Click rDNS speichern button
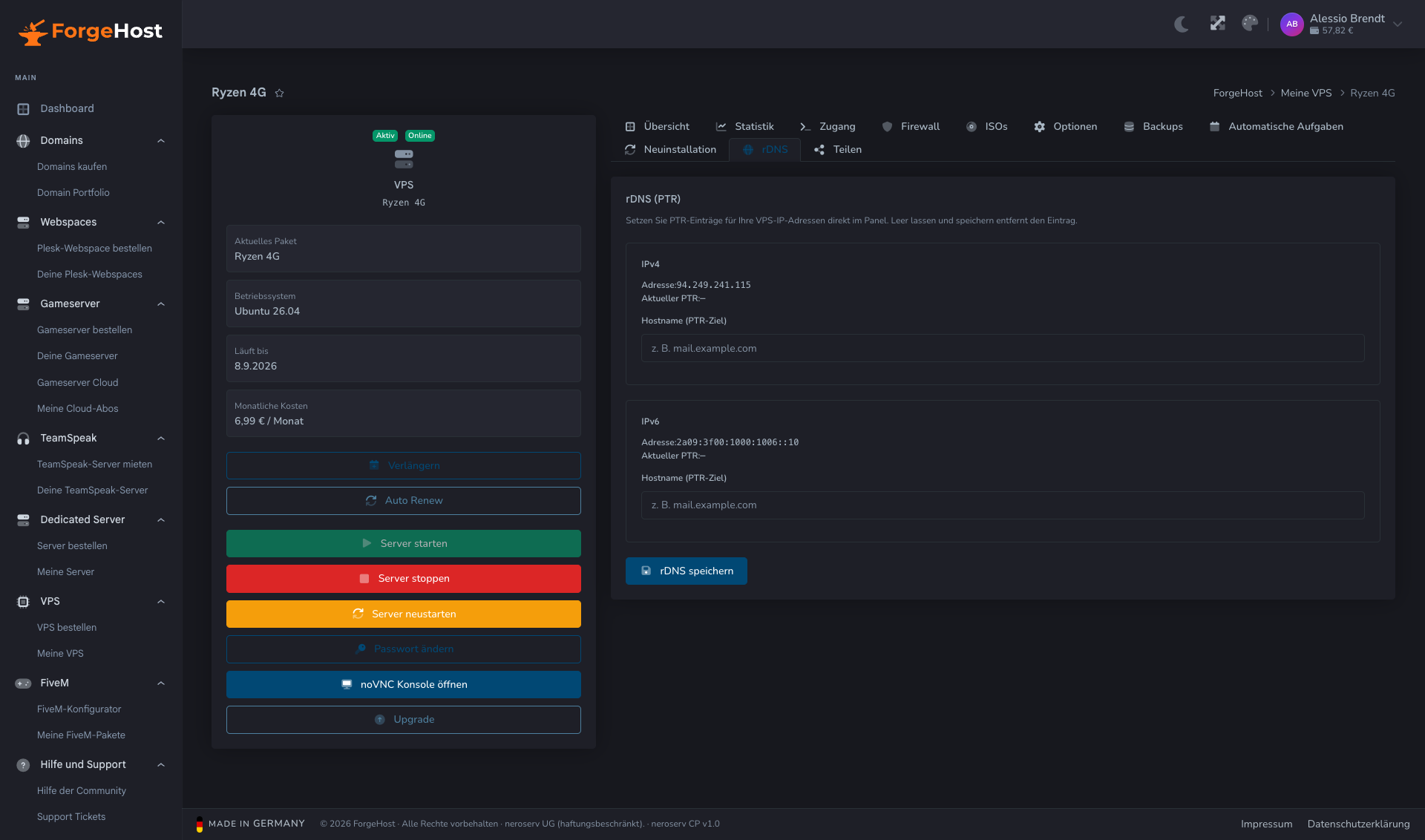Viewport: 1425px width, 840px height. tap(687, 571)
